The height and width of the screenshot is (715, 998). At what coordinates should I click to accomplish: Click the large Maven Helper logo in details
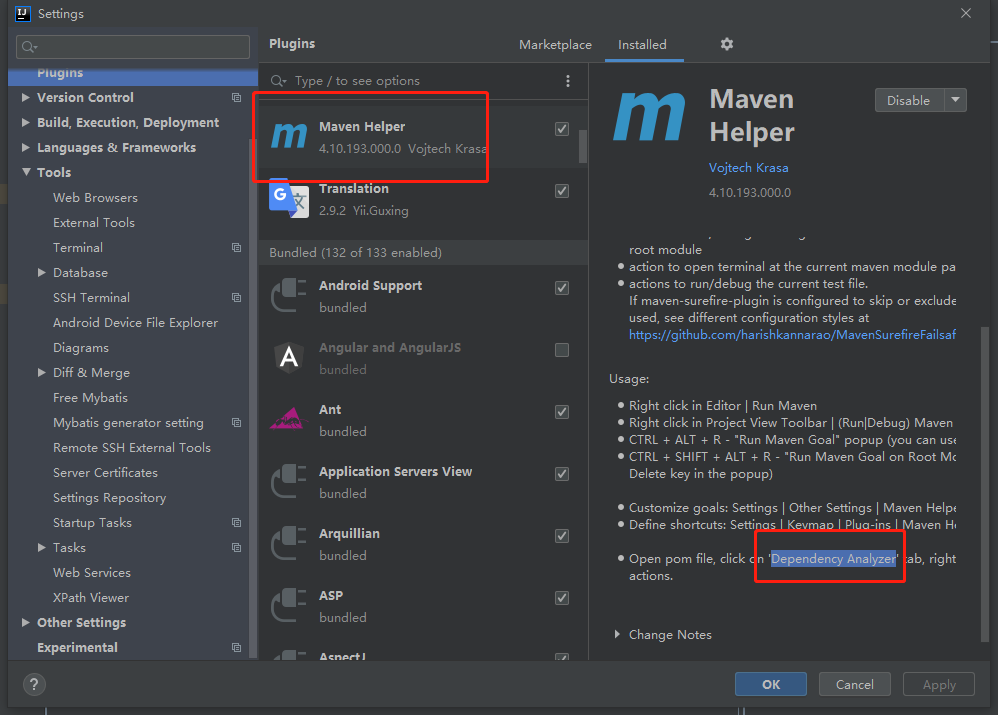click(649, 116)
